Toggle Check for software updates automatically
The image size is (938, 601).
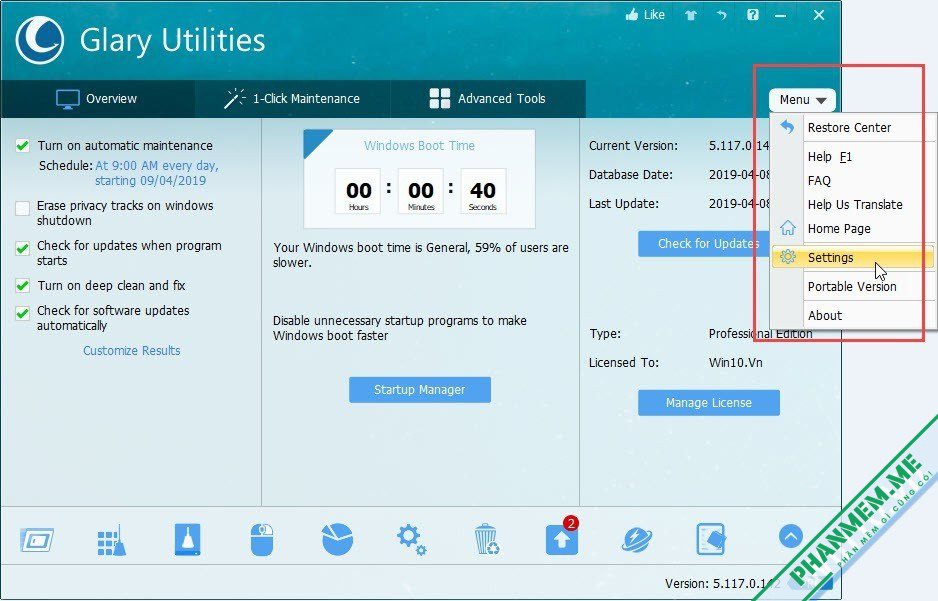point(23,313)
